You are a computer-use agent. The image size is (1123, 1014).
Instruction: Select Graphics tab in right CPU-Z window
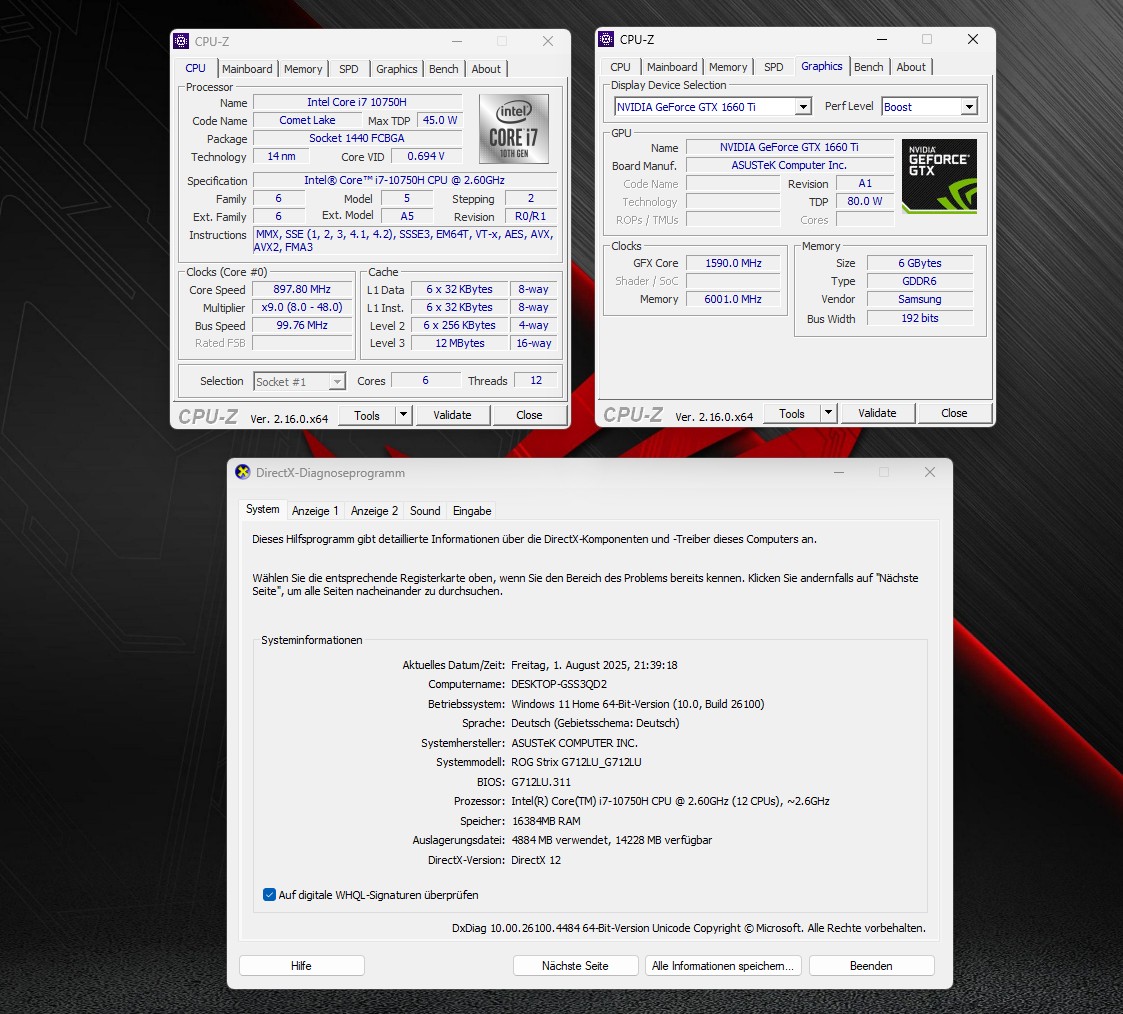click(821, 66)
